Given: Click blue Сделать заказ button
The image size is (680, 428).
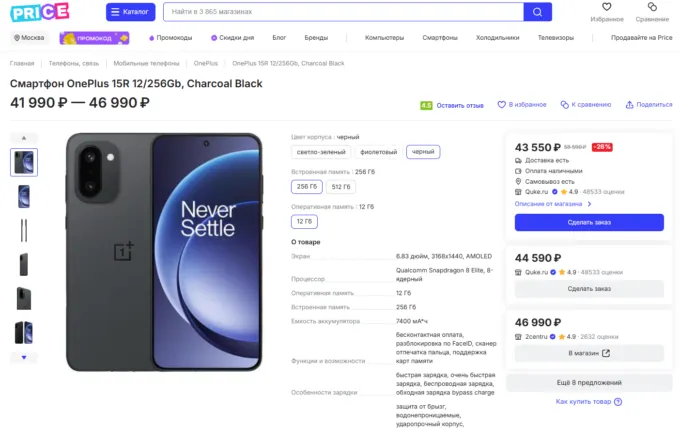Looking at the screenshot, I should 589,222.
